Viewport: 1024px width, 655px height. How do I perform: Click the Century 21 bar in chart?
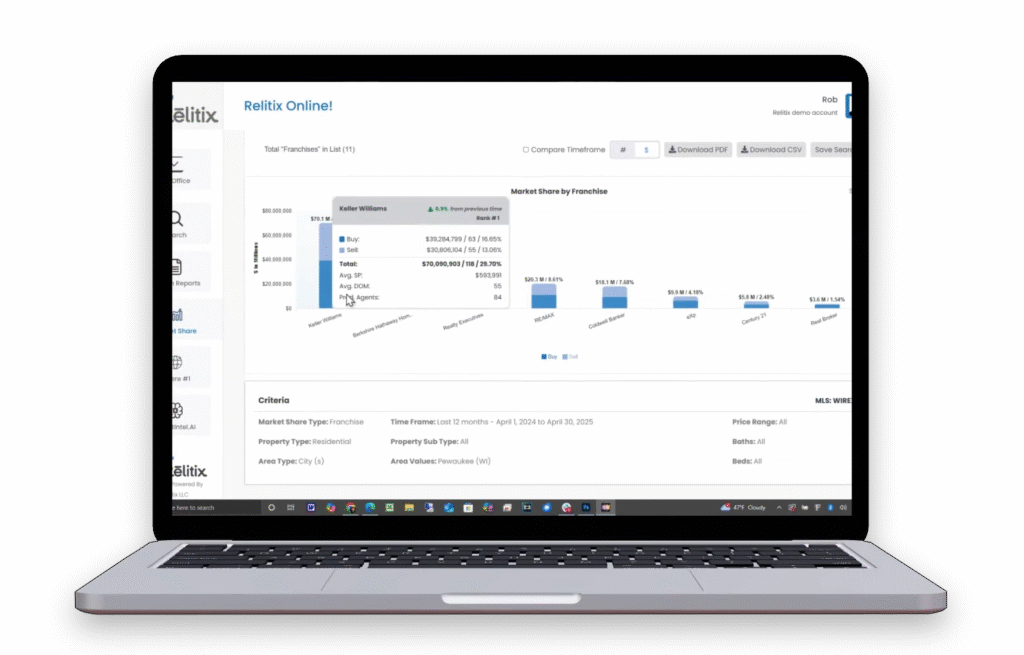click(756, 304)
